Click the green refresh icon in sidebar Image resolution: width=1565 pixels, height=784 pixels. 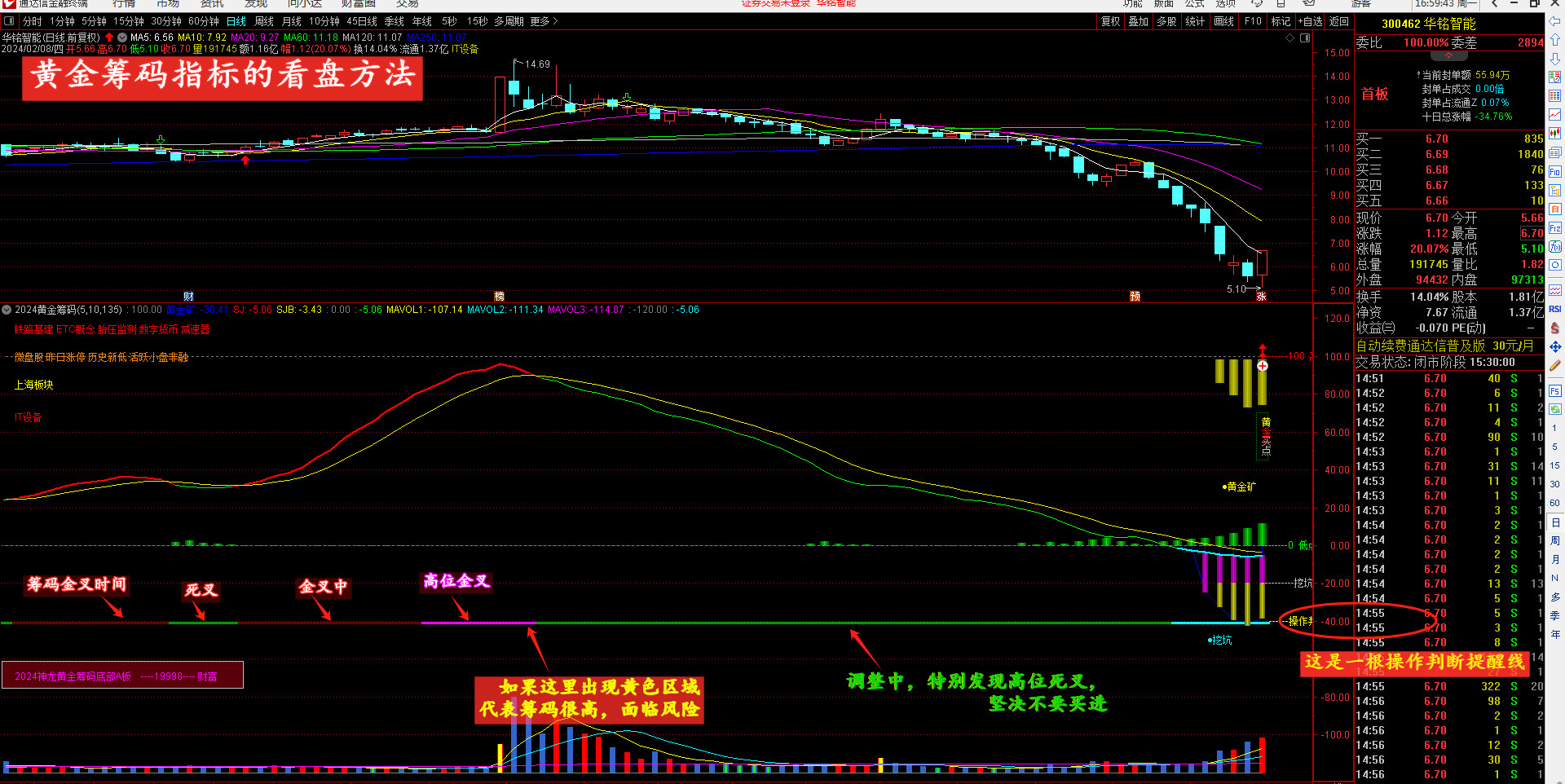[x=1554, y=409]
